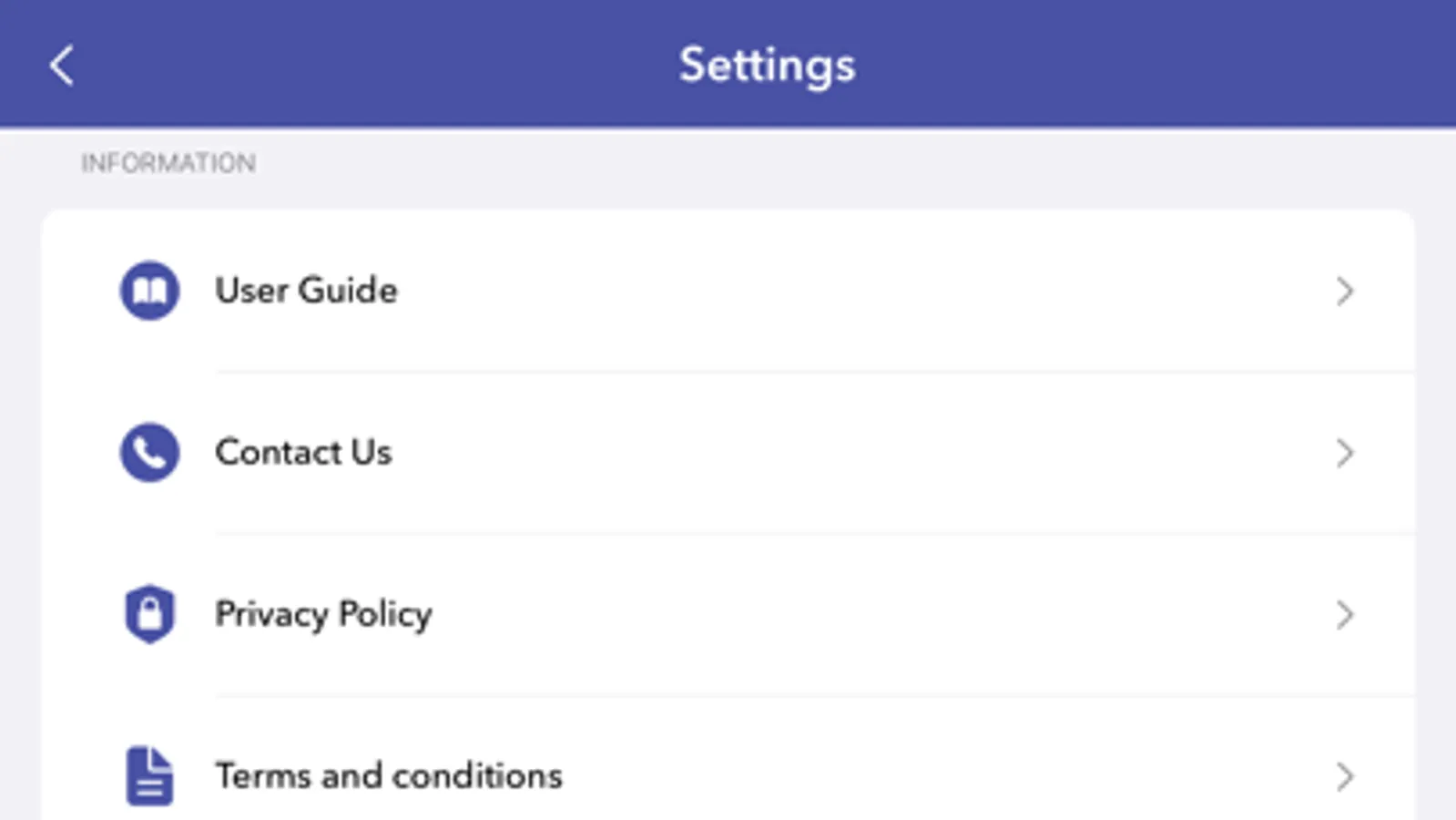Expand User Guide with its right chevron
Screen dimensions: 1456x820
coord(1344,292)
